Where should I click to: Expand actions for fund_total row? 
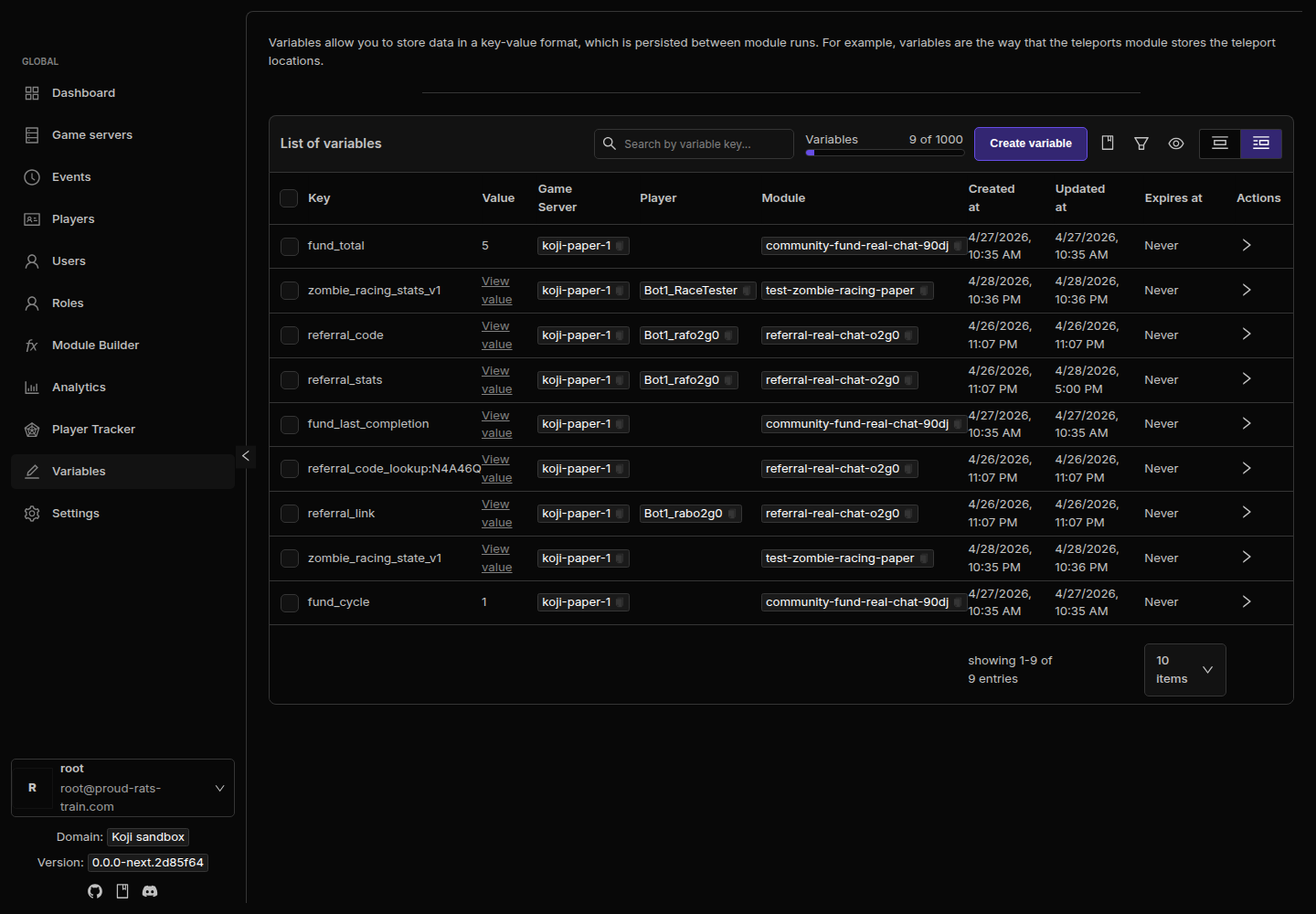click(x=1247, y=245)
